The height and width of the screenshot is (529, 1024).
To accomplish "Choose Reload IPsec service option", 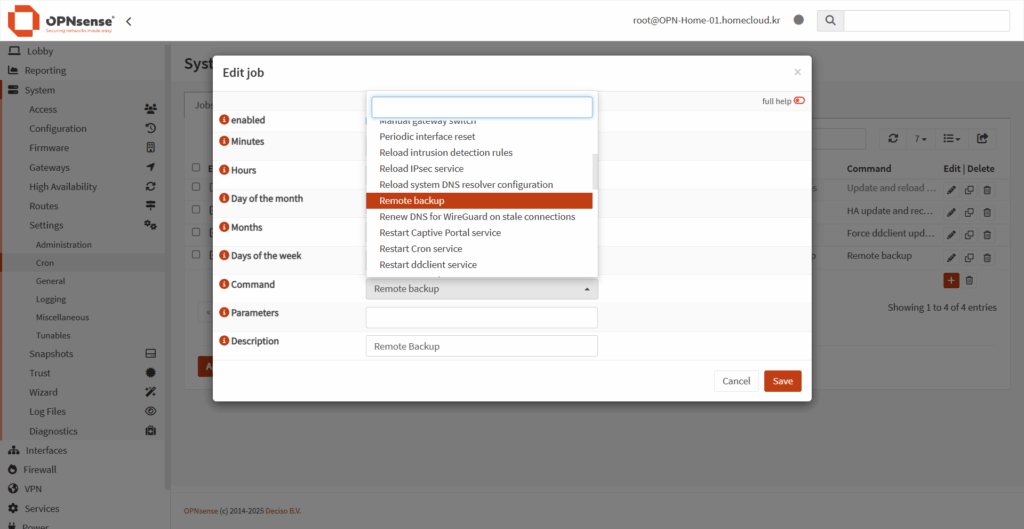I will [421, 169].
